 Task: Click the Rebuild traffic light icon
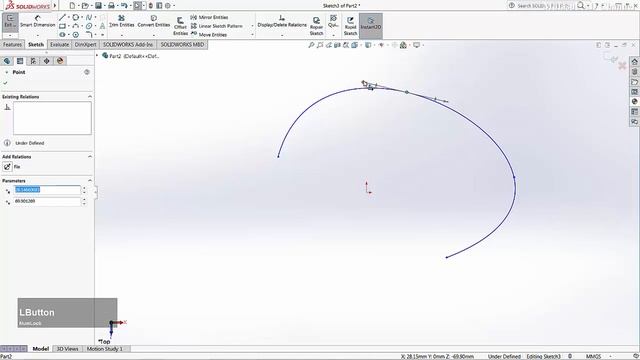(151, 6)
